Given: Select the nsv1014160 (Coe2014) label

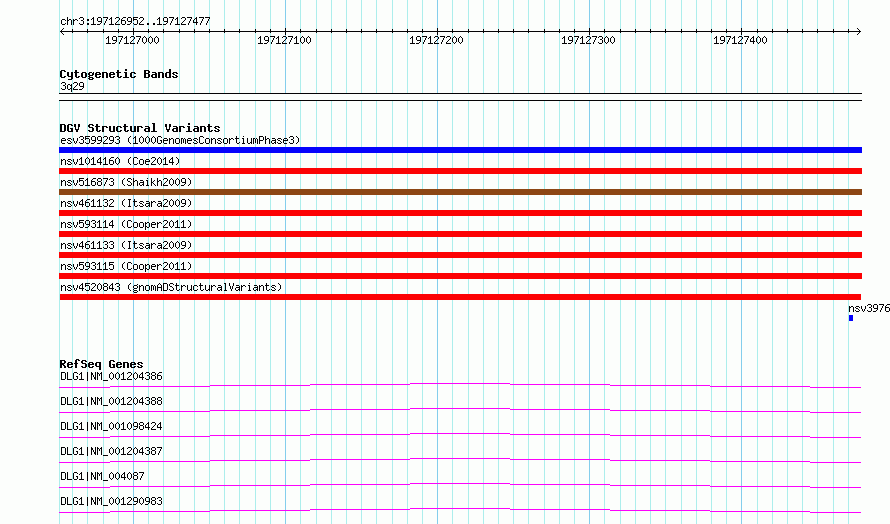Looking at the screenshot, I should click(120, 161).
